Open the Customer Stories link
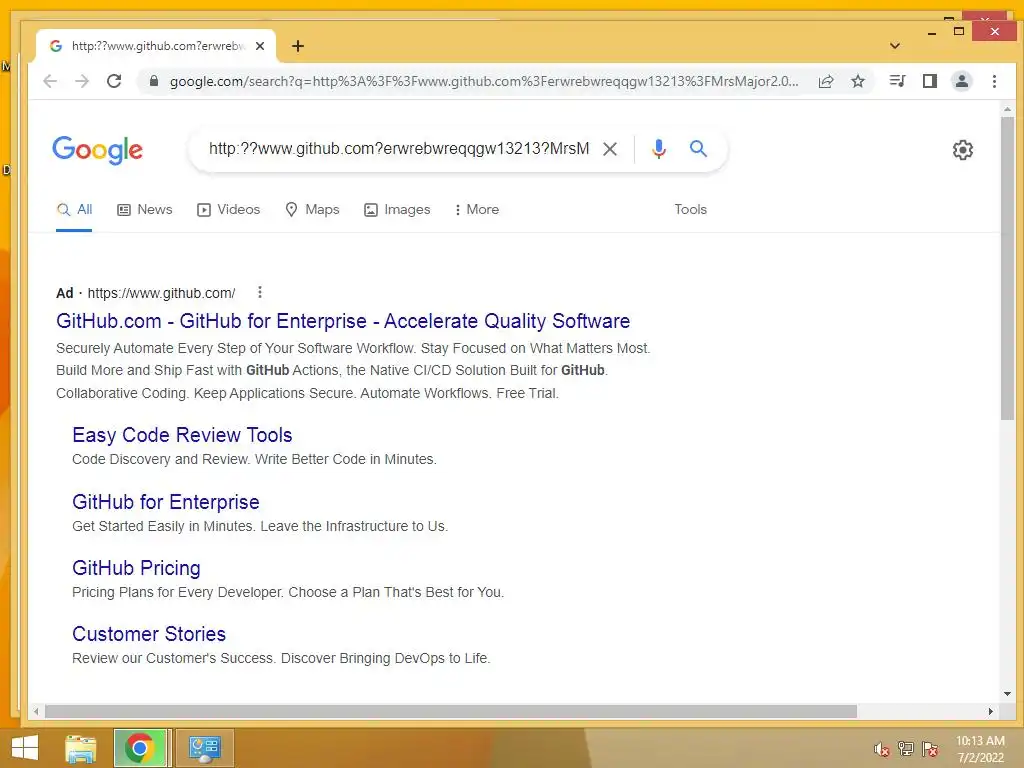The height and width of the screenshot is (768, 1024). tap(149, 634)
